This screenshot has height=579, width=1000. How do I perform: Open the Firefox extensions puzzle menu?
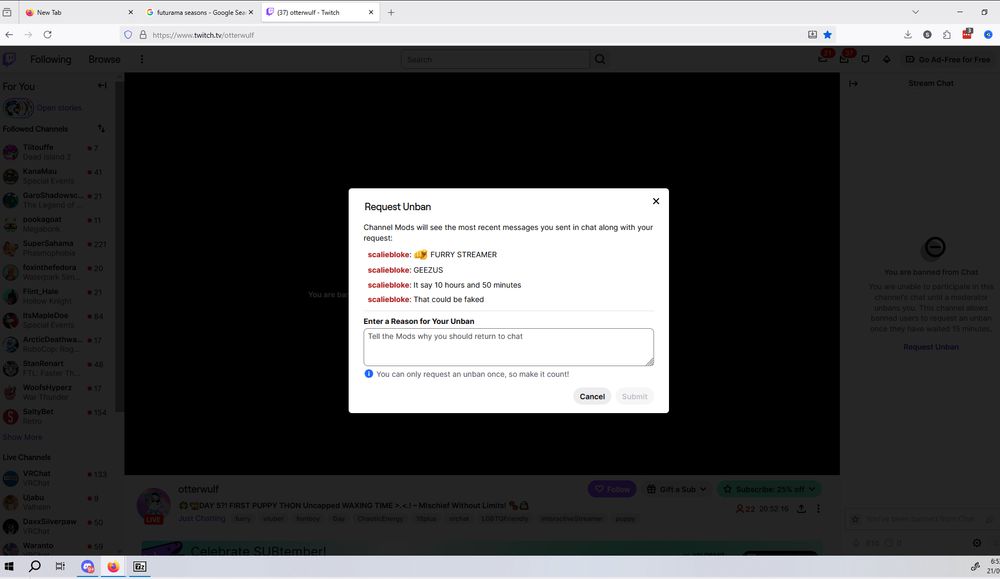coord(947,34)
